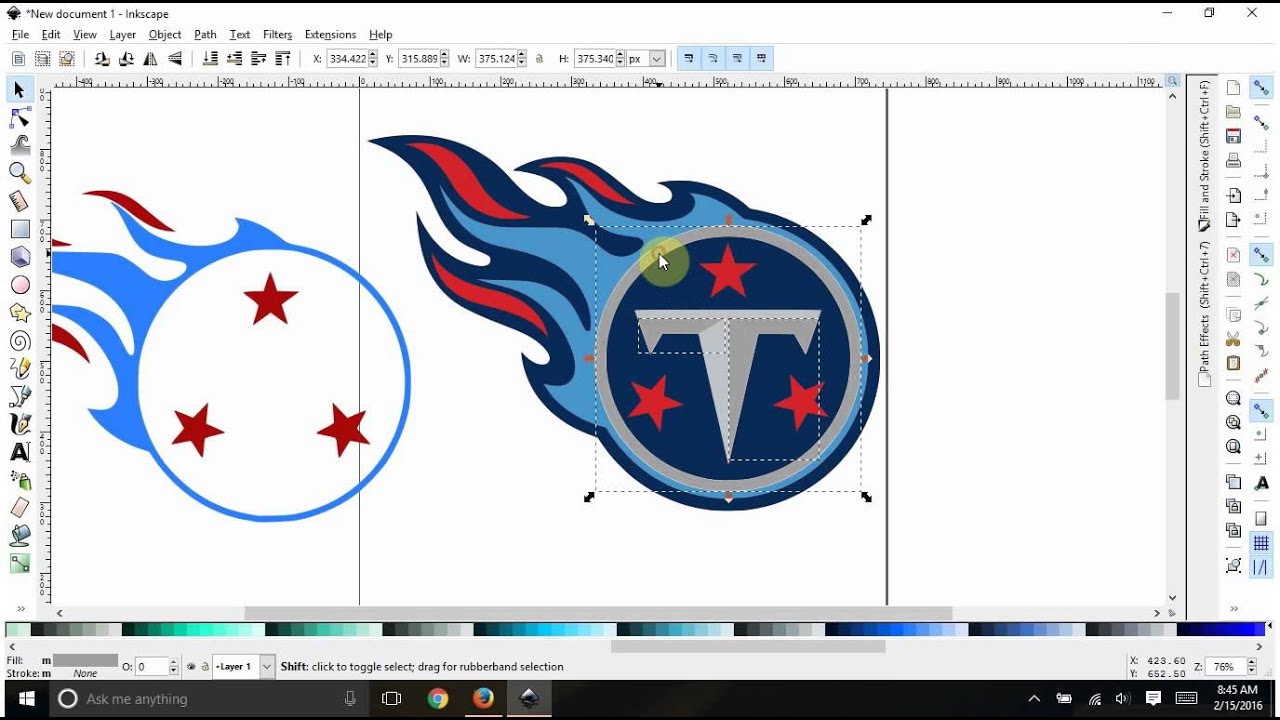Viewport: 1280px width, 720px height.
Task: Toggle move patterns with object
Action: pos(762,59)
